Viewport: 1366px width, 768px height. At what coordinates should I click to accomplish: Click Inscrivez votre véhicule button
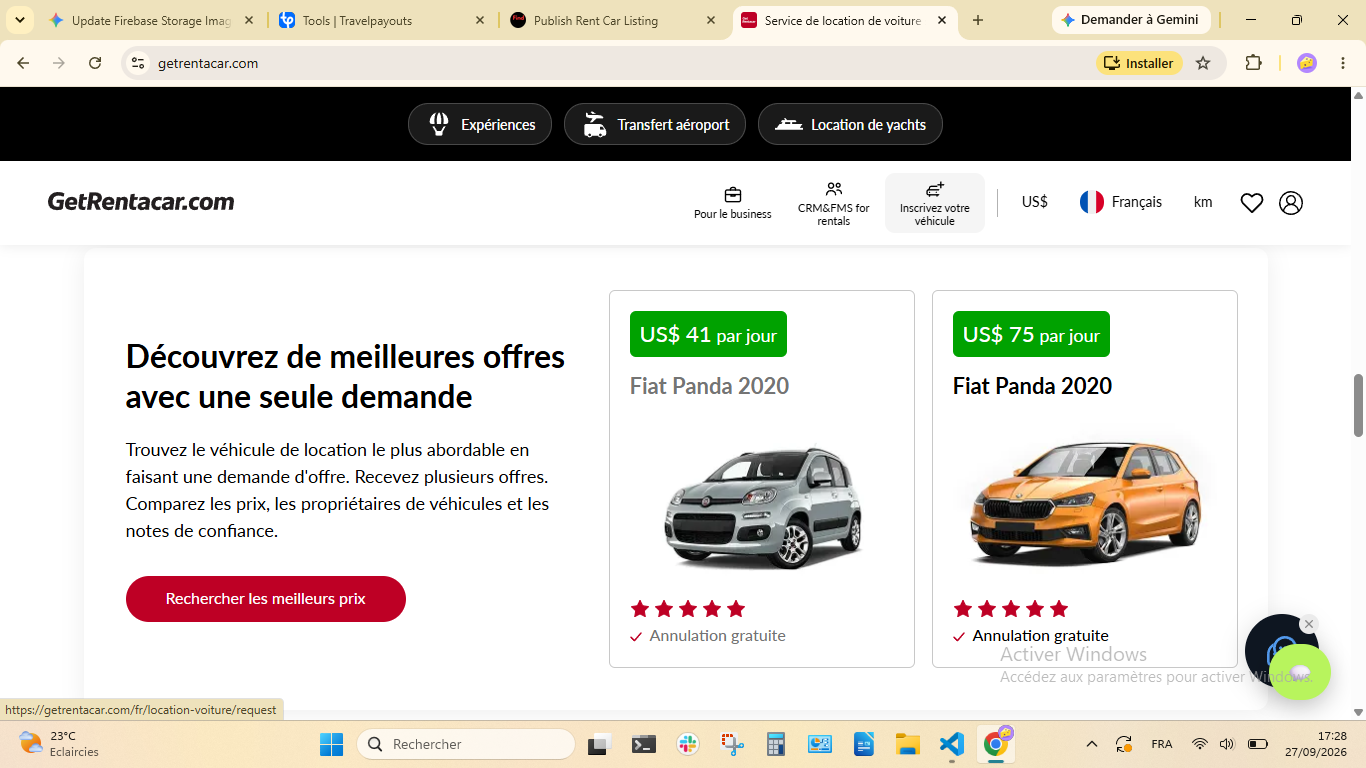935,203
